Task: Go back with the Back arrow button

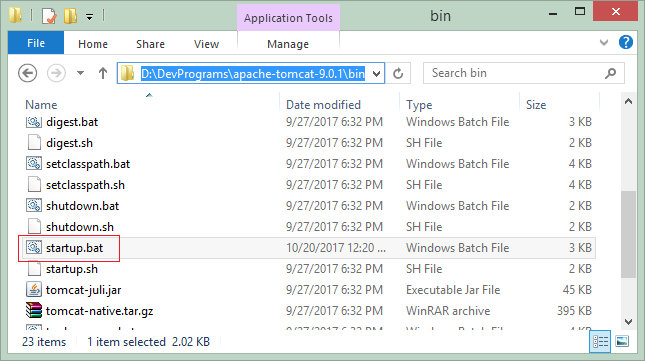Action: [x=28, y=73]
